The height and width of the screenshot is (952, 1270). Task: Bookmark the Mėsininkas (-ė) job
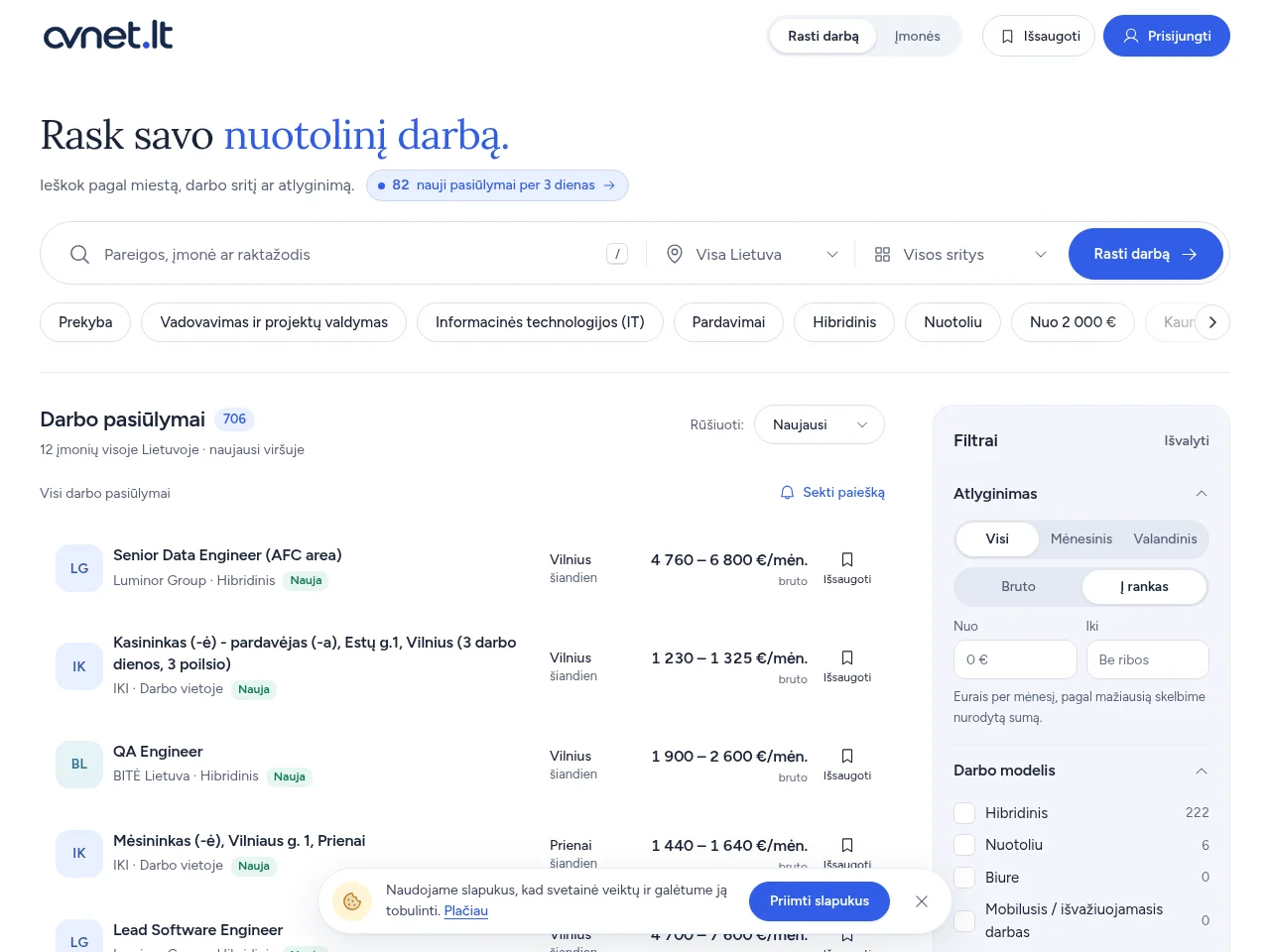pyautogui.click(x=847, y=853)
